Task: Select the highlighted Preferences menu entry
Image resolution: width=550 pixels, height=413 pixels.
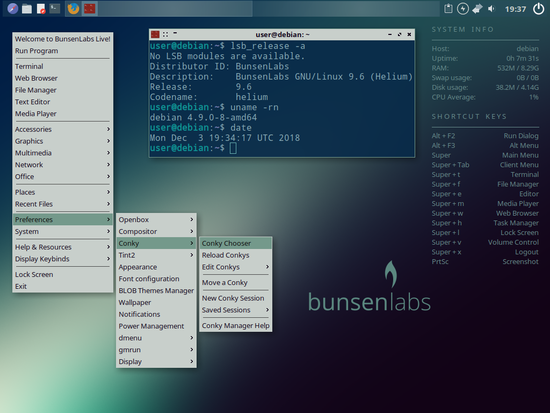Action: [62, 220]
